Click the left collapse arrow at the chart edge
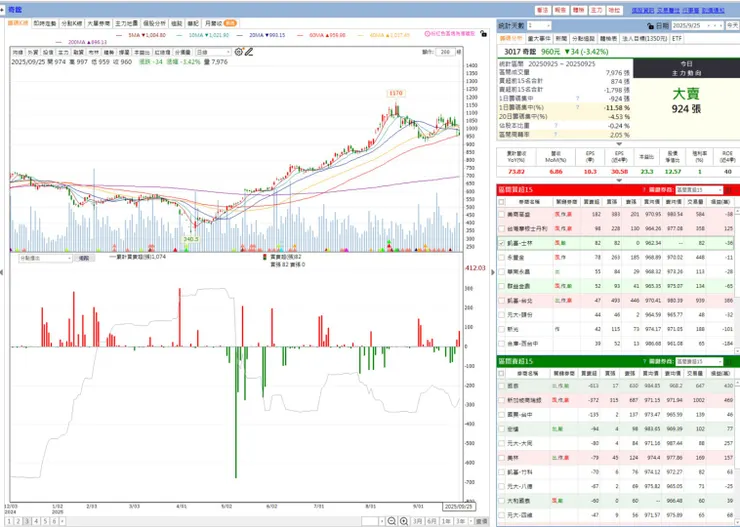The image size is (740, 527). [x=2, y=272]
